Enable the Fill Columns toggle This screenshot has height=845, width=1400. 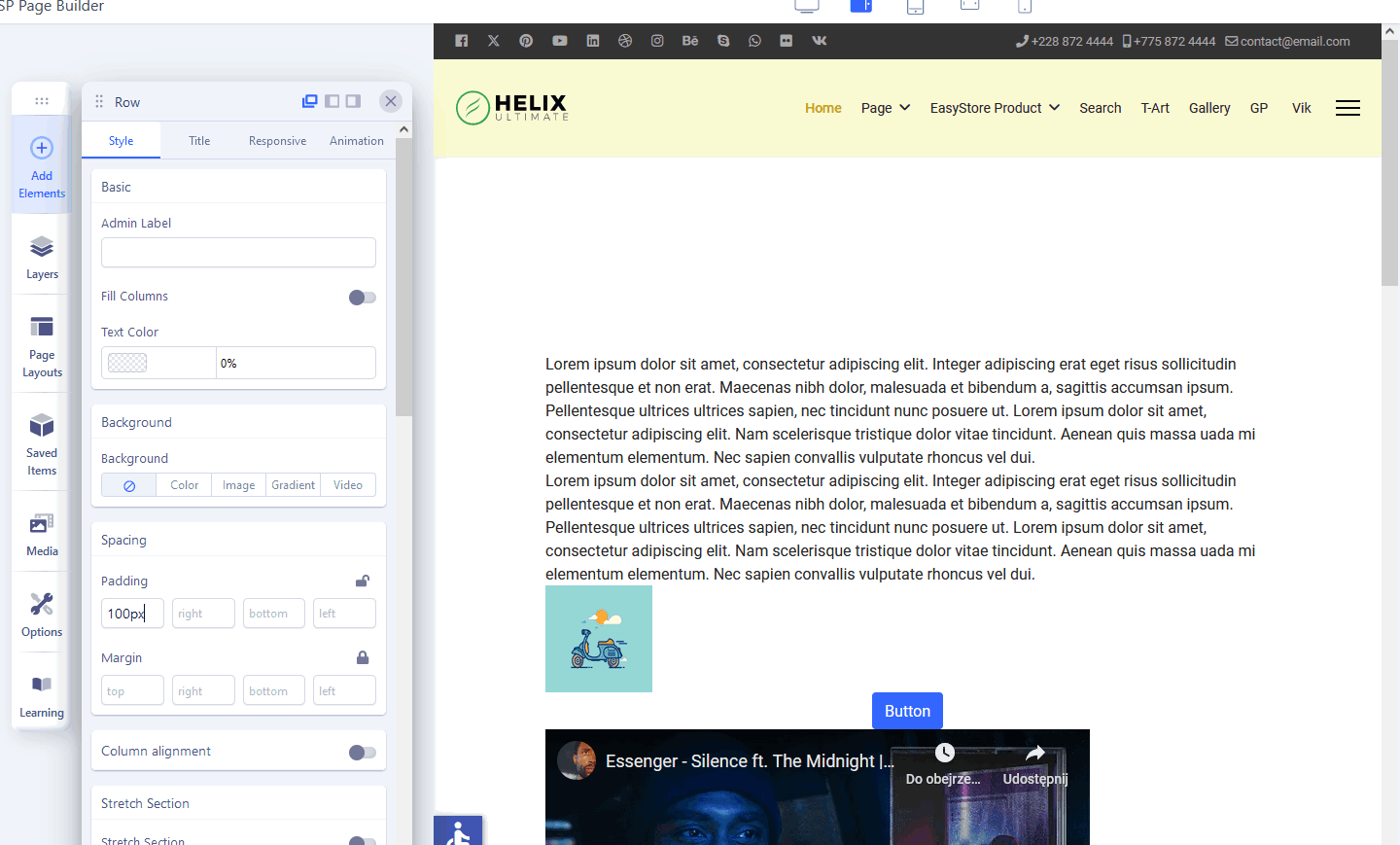361,297
